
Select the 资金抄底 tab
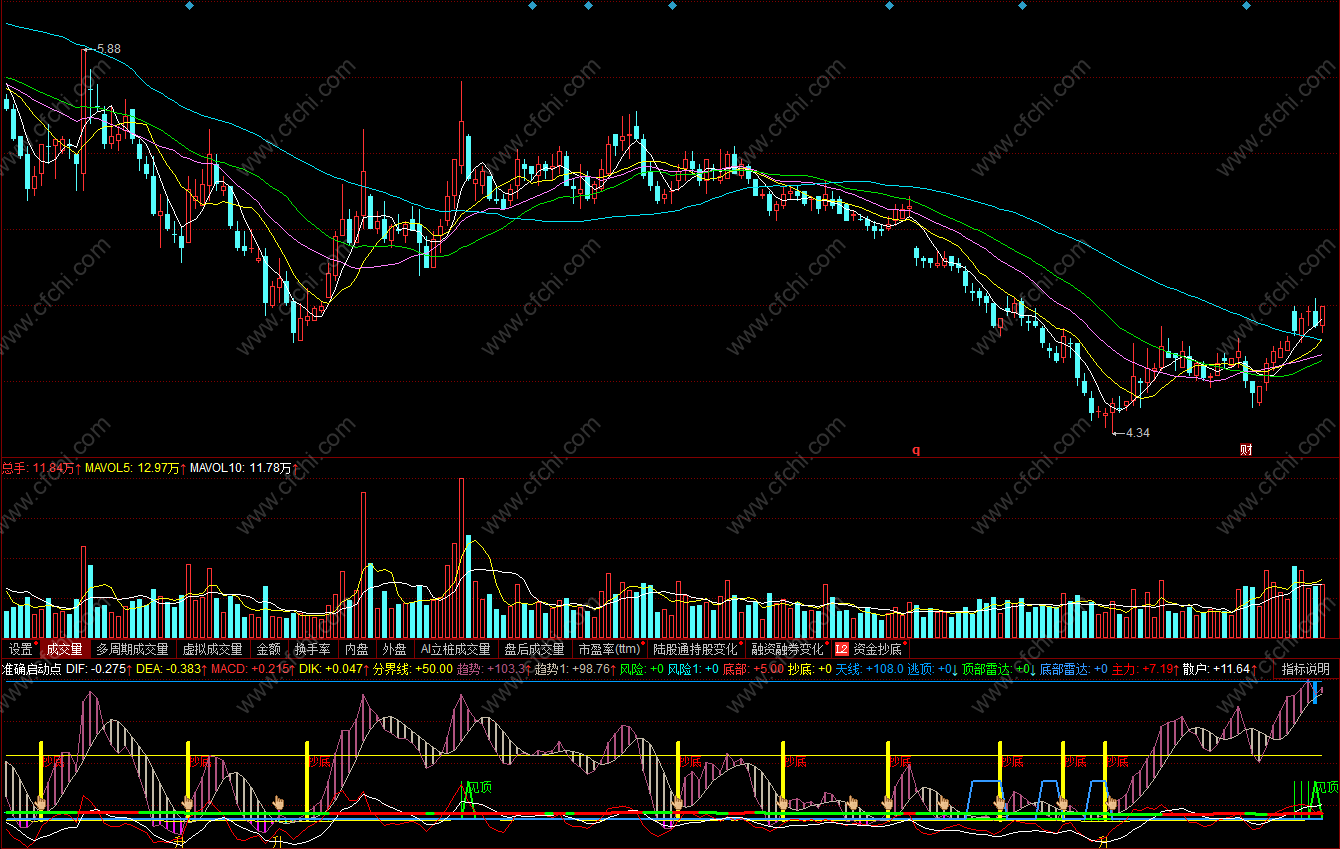tap(877, 649)
